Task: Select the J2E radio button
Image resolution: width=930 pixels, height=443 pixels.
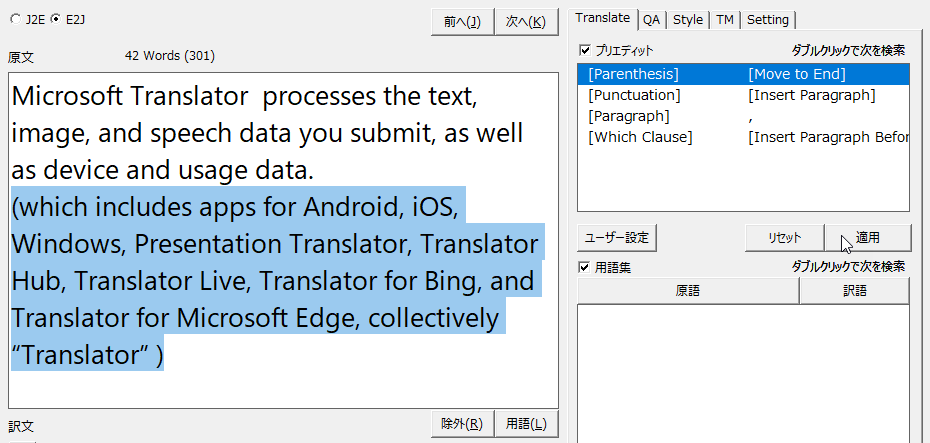Action: tap(15, 19)
